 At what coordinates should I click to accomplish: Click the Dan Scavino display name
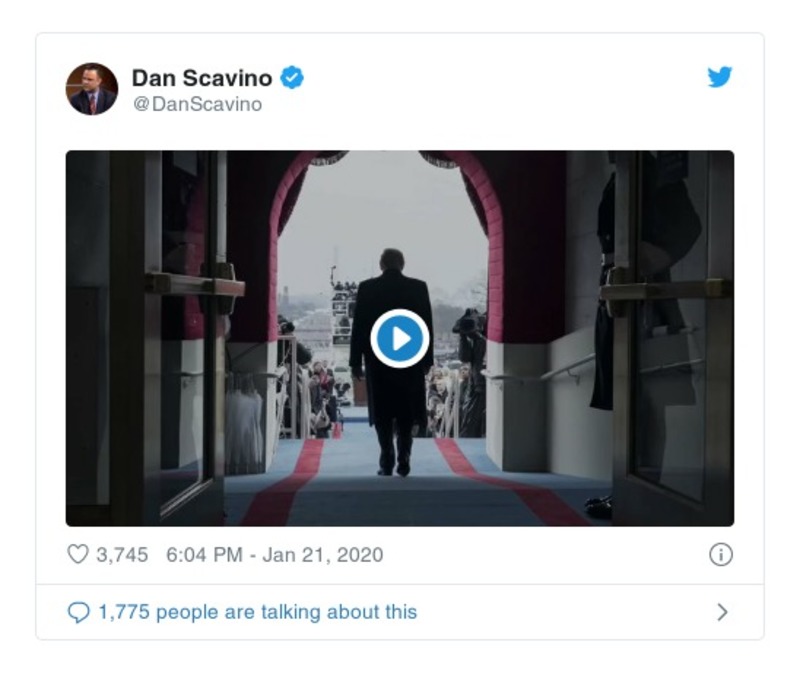[203, 78]
